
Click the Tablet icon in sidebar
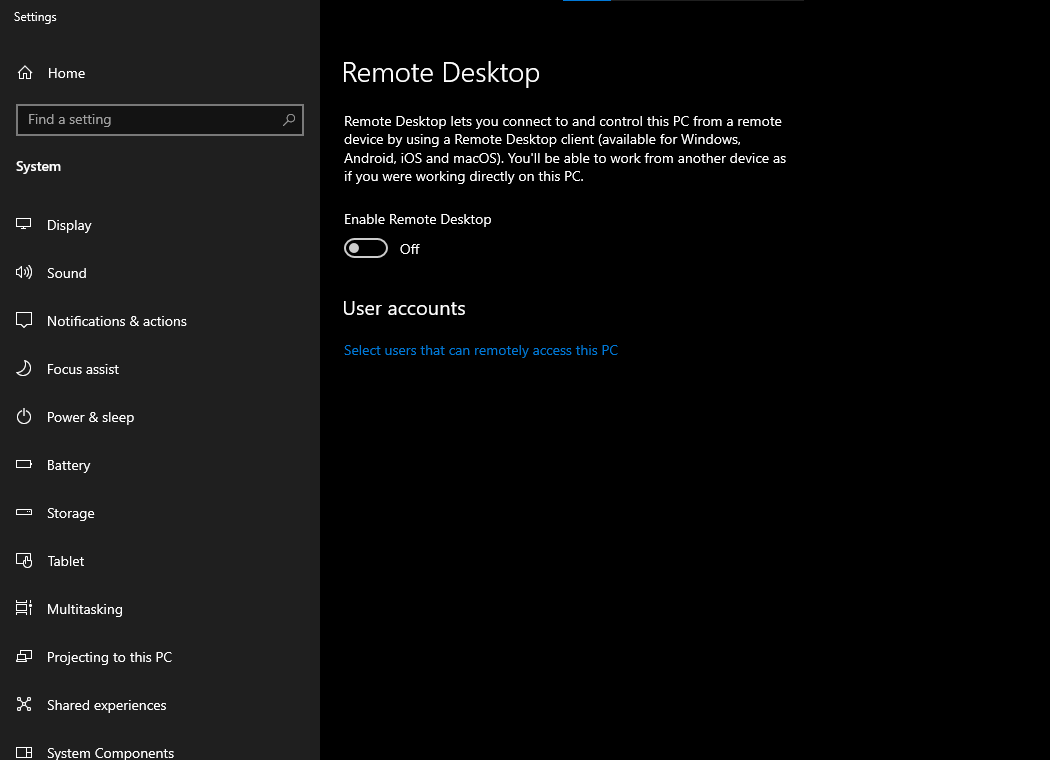pyautogui.click(x=23, y=560)
